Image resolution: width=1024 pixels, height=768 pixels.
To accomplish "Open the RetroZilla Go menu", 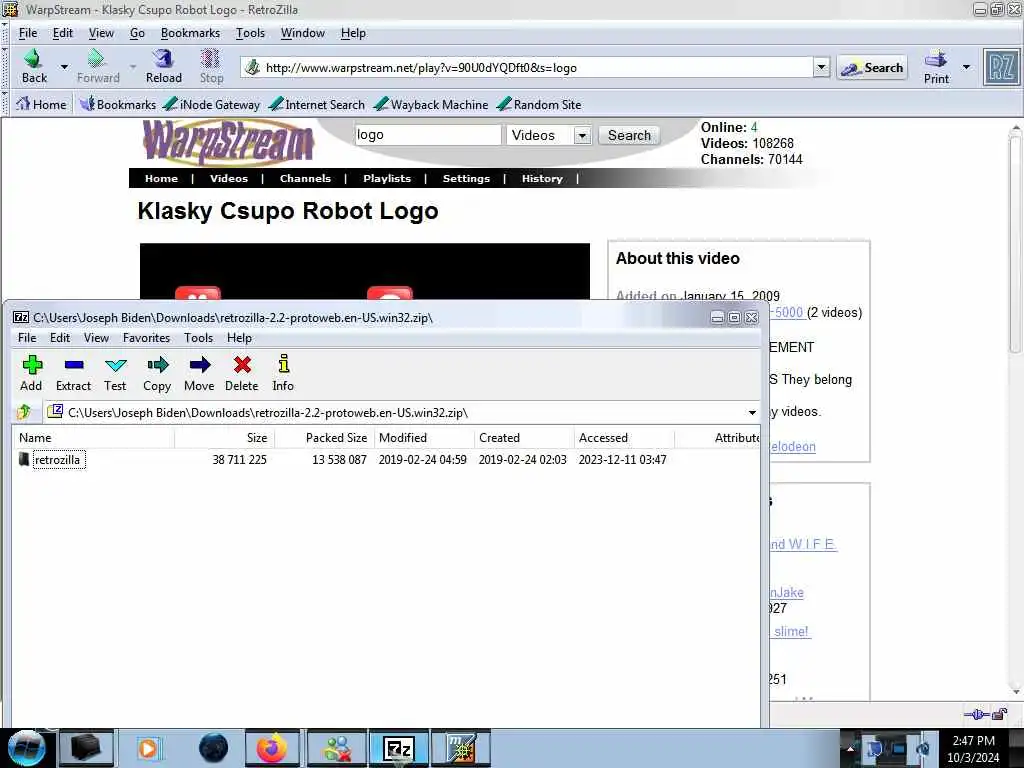I will pyautogui.click(x=137, y=33).
